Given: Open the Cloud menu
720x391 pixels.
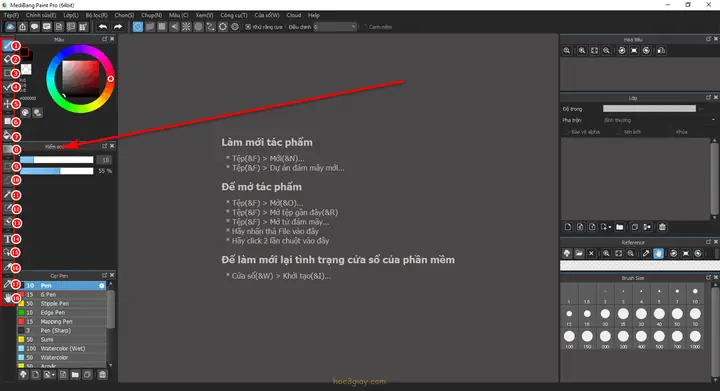Looking at the screenshot, I should click(294, 15).
